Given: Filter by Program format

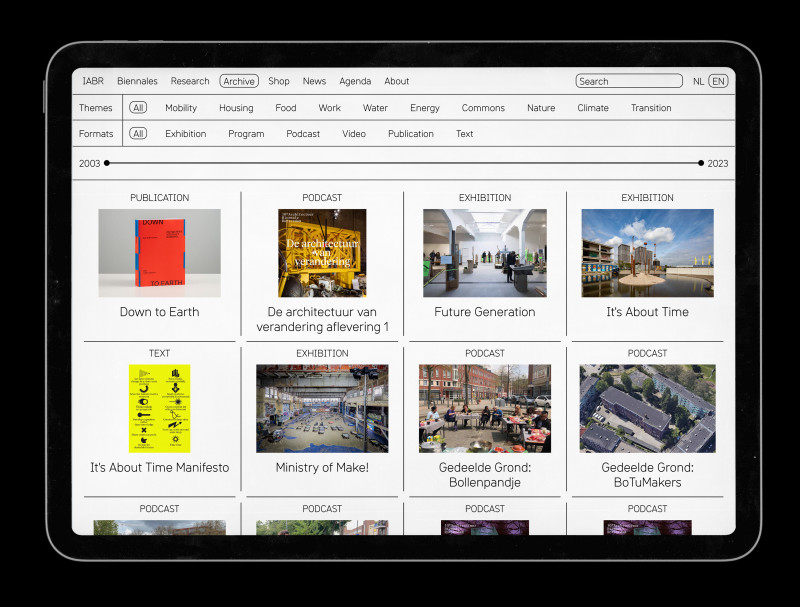Looking at the screenshot, I should [x=246, y=134].
